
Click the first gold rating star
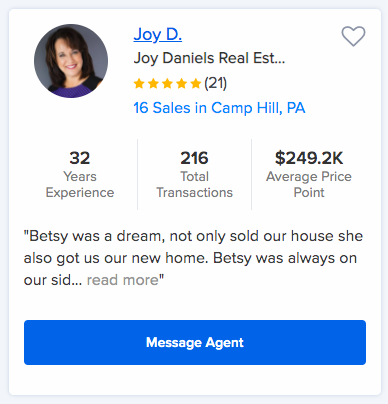click(x=139, y=83)
